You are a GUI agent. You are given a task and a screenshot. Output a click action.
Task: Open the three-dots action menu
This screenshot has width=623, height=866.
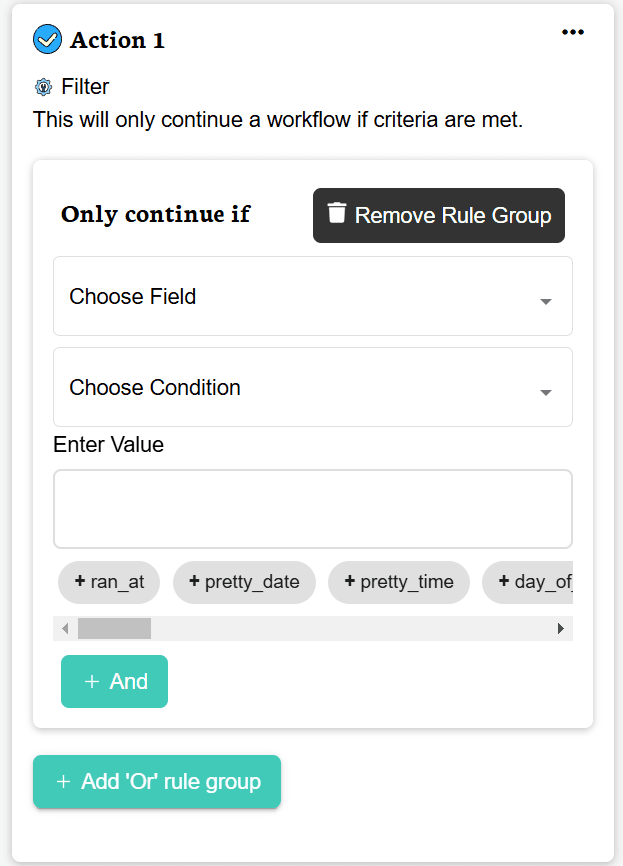point(572,33)
